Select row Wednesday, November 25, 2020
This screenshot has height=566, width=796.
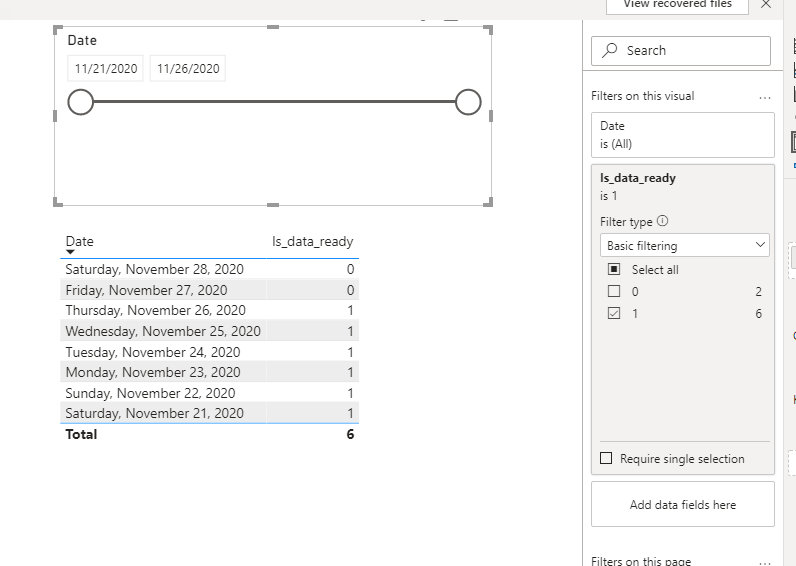click(x=209, y=331)
